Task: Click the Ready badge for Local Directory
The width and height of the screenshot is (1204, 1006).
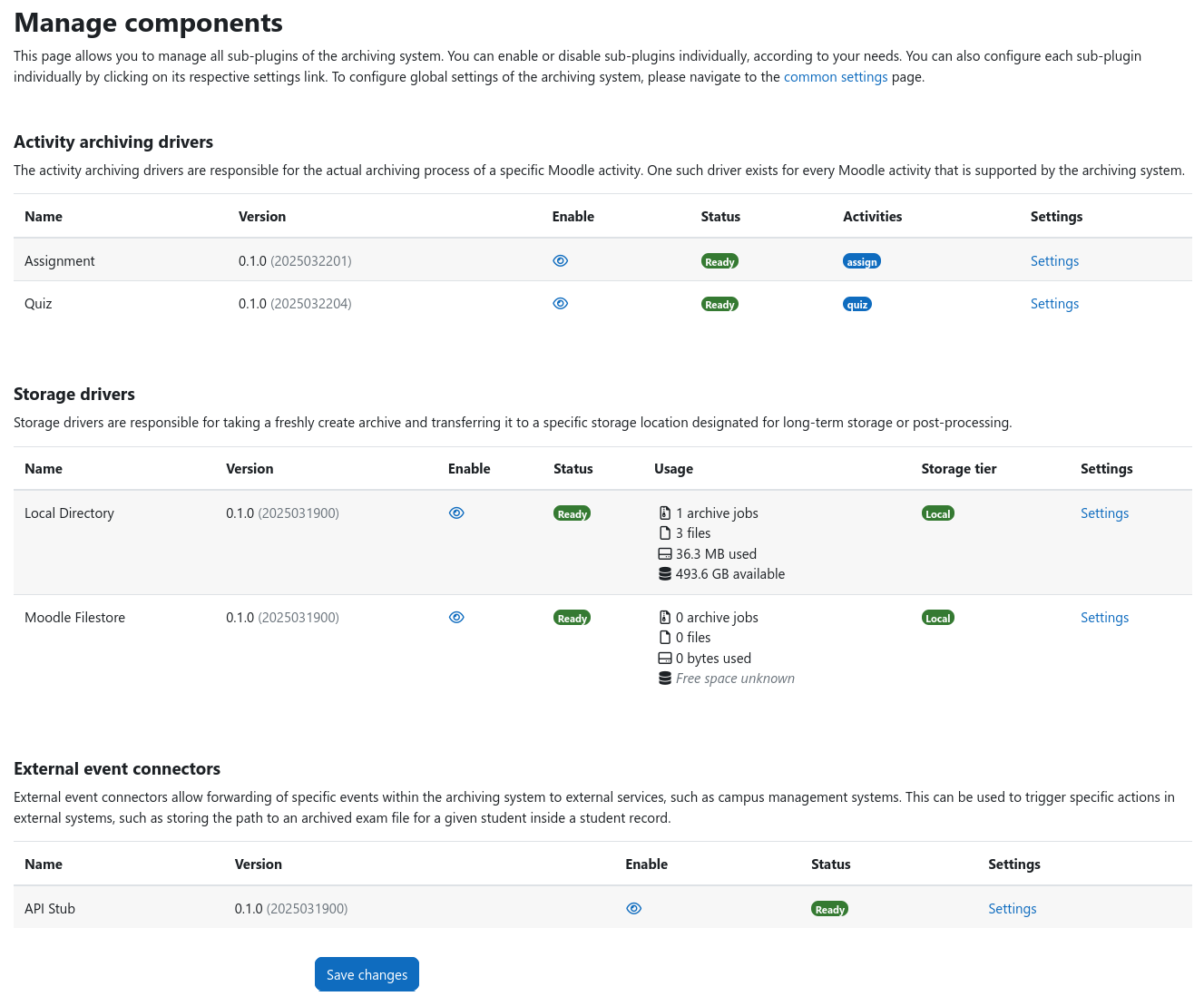Action: [x=572, y=513]
